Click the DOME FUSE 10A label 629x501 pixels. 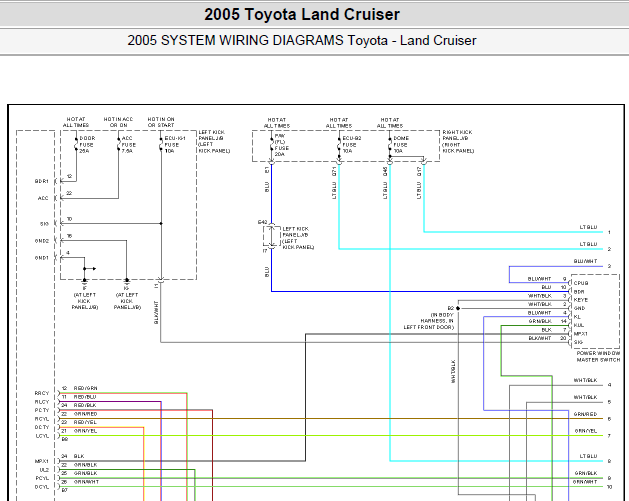(401, 145)
